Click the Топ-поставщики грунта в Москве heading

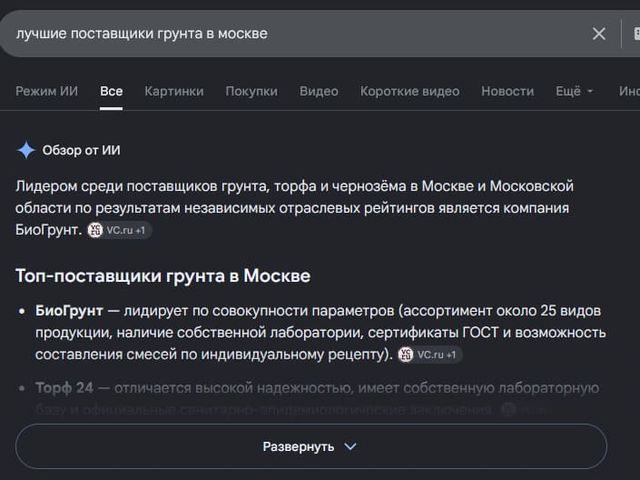163,276
